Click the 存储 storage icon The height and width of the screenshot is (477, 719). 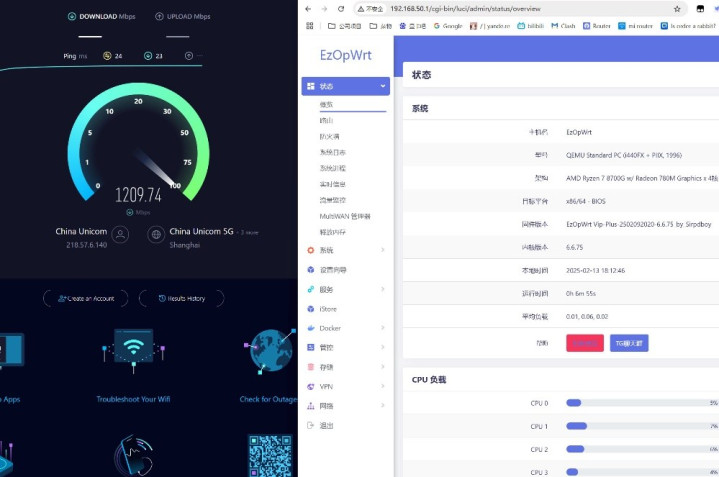coord(310,367)
